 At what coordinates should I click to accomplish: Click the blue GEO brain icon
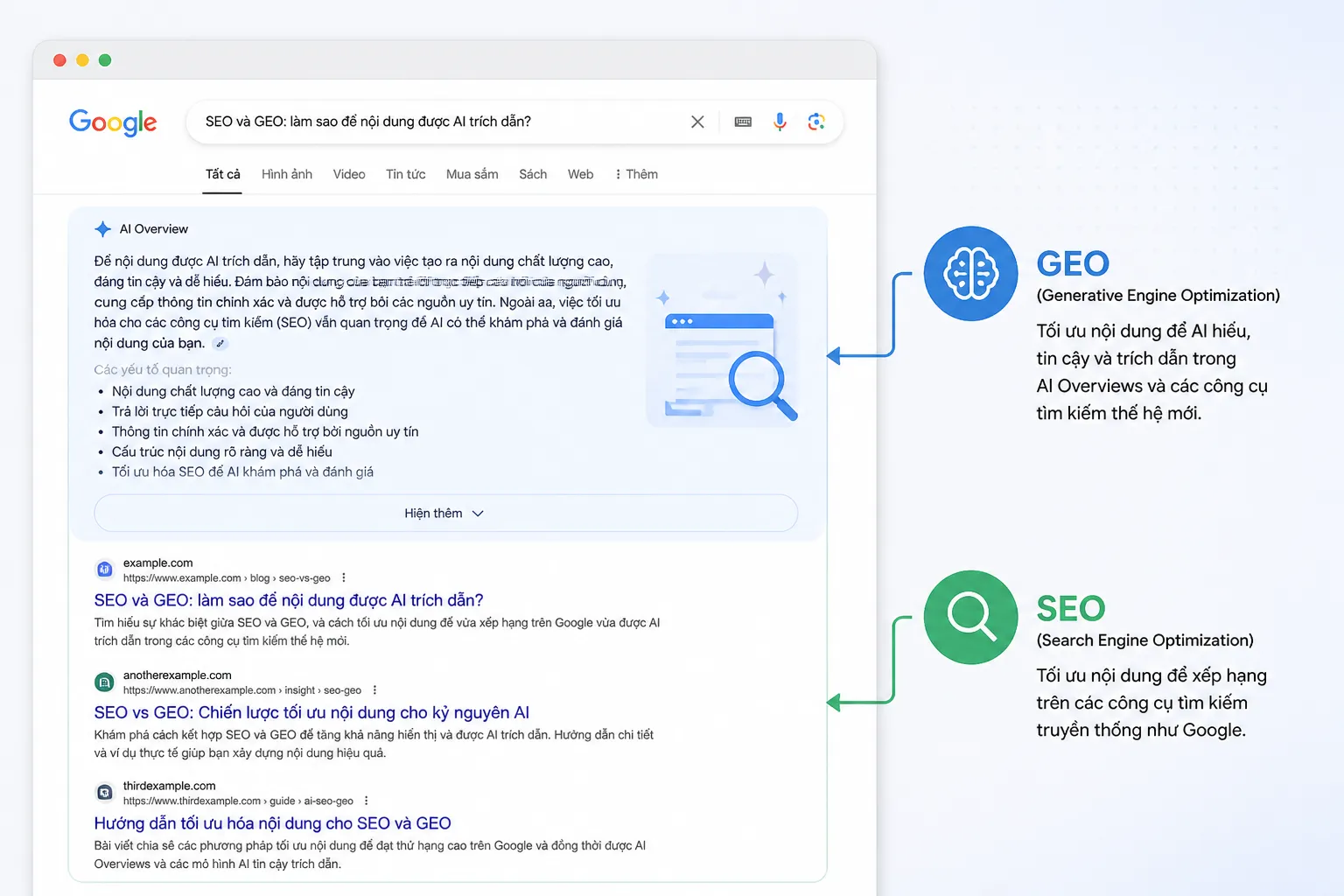tap(970, 274)
